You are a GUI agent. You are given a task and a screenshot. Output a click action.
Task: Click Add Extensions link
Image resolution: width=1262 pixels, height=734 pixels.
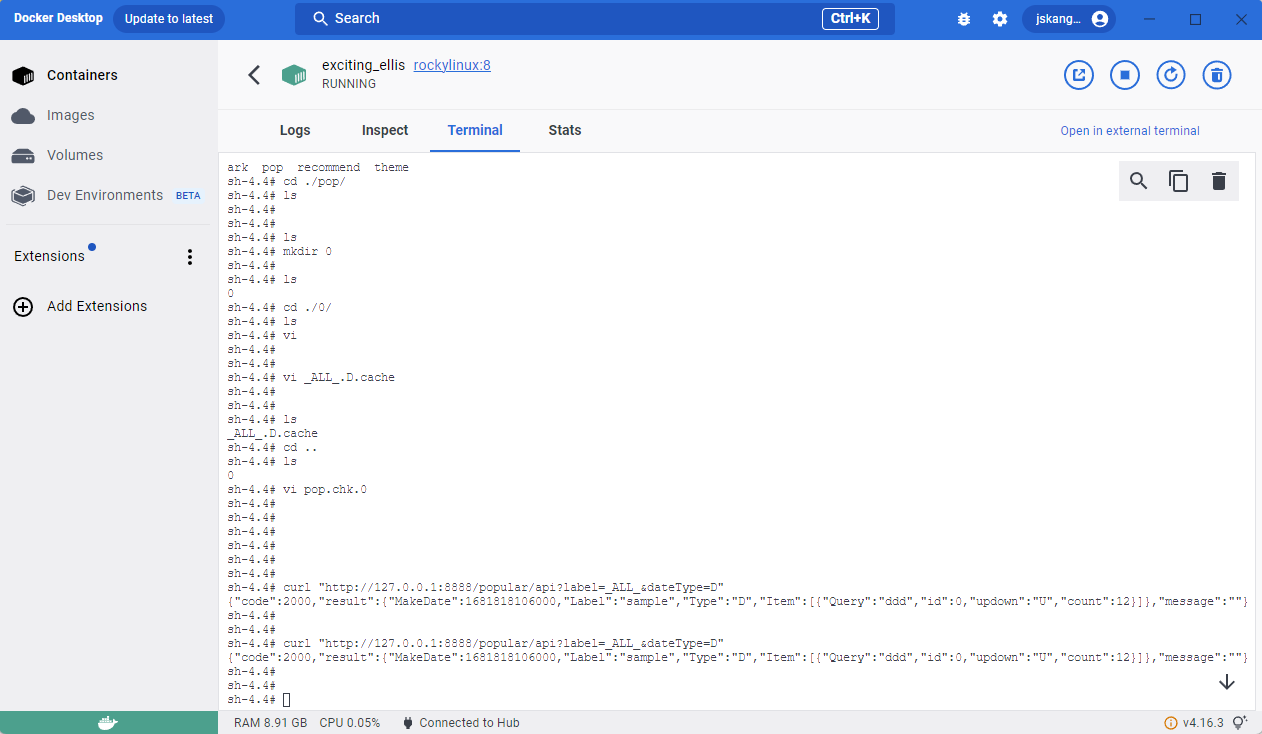click(97, 306)
